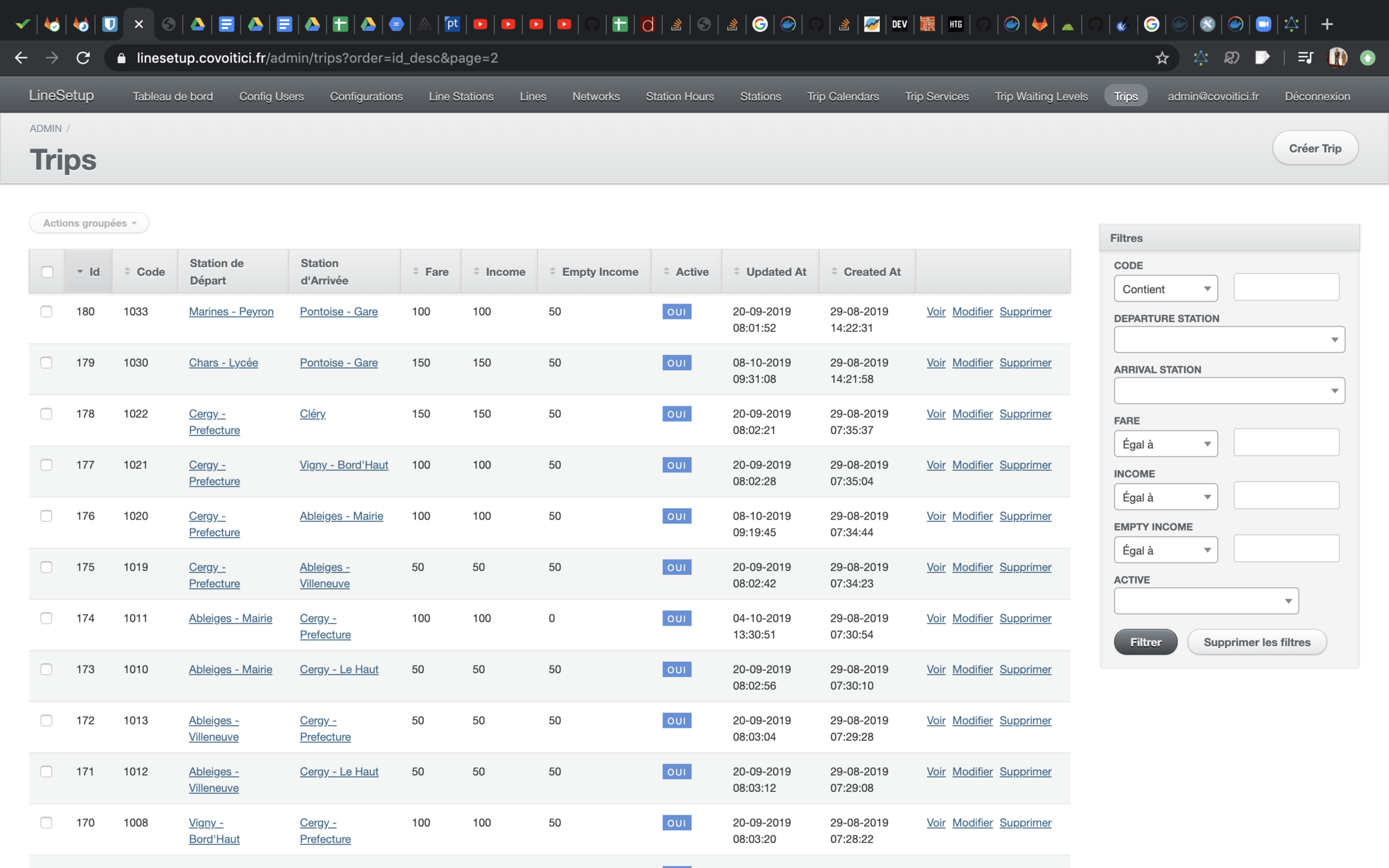Open a new browser tab with plus icon
Image resolution: width=1389 pixels, height=868 pixels.
click(1327, 24)
